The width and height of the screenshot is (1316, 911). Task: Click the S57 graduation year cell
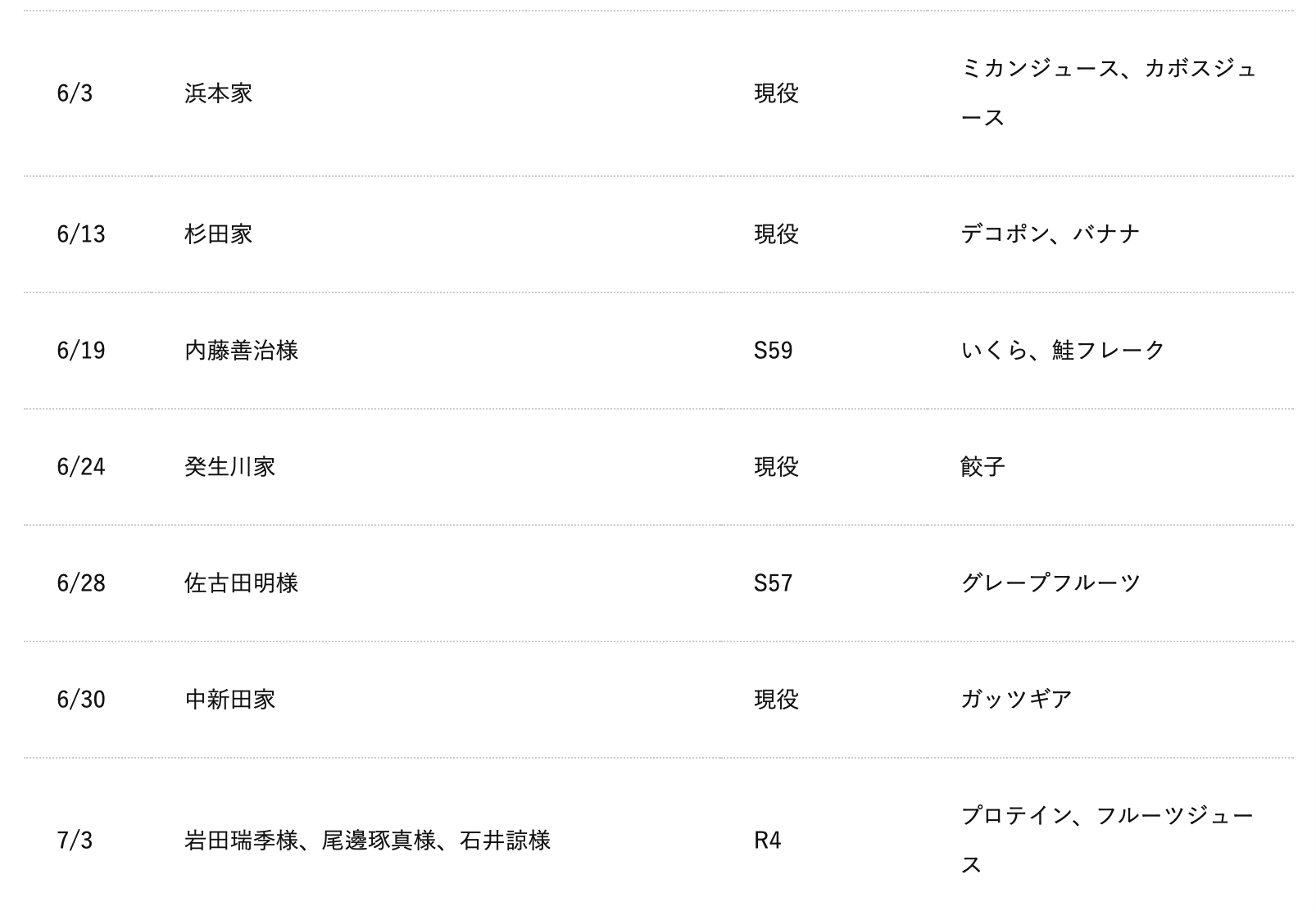tap(773, 583)
